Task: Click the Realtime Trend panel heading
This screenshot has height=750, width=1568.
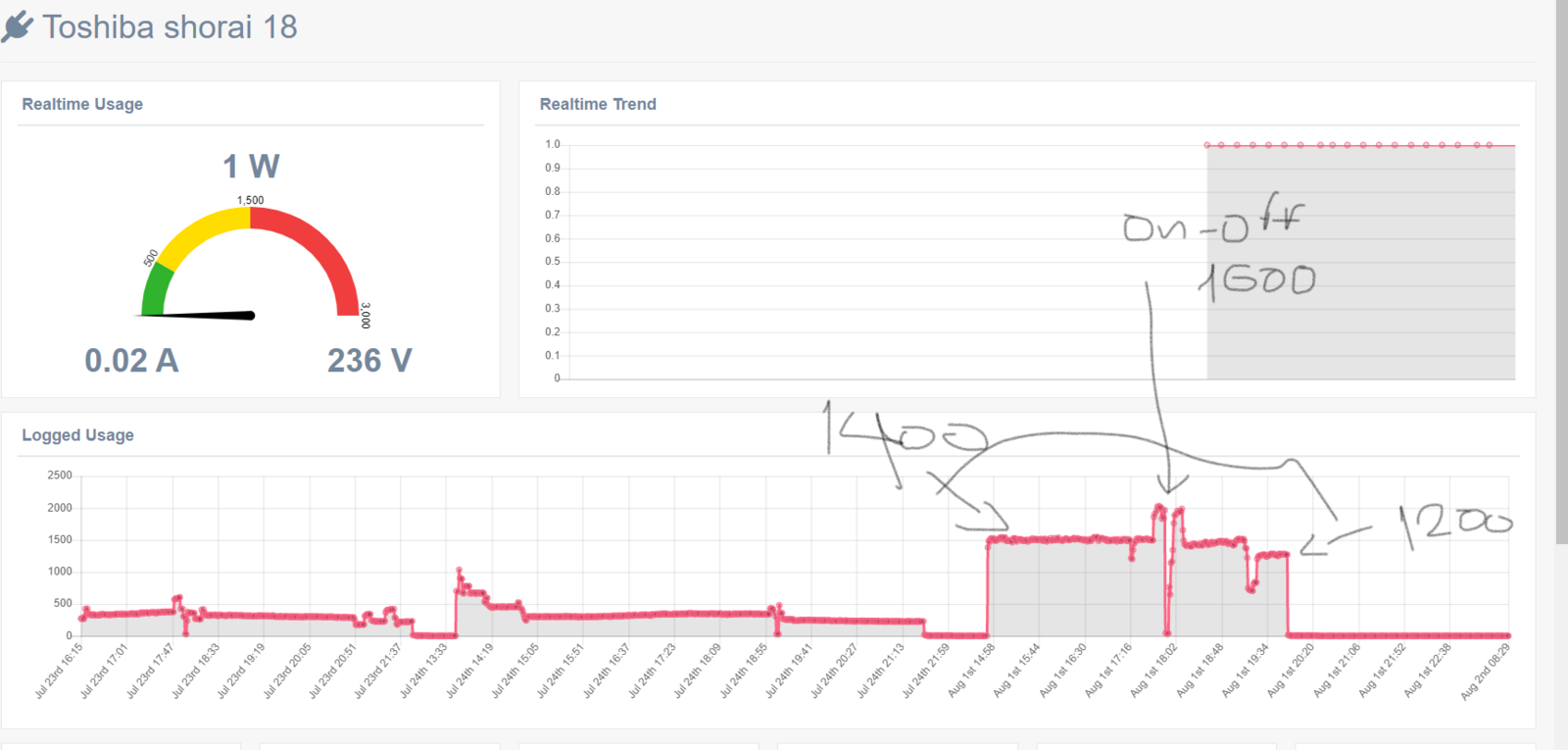Action: click(598, 104)
